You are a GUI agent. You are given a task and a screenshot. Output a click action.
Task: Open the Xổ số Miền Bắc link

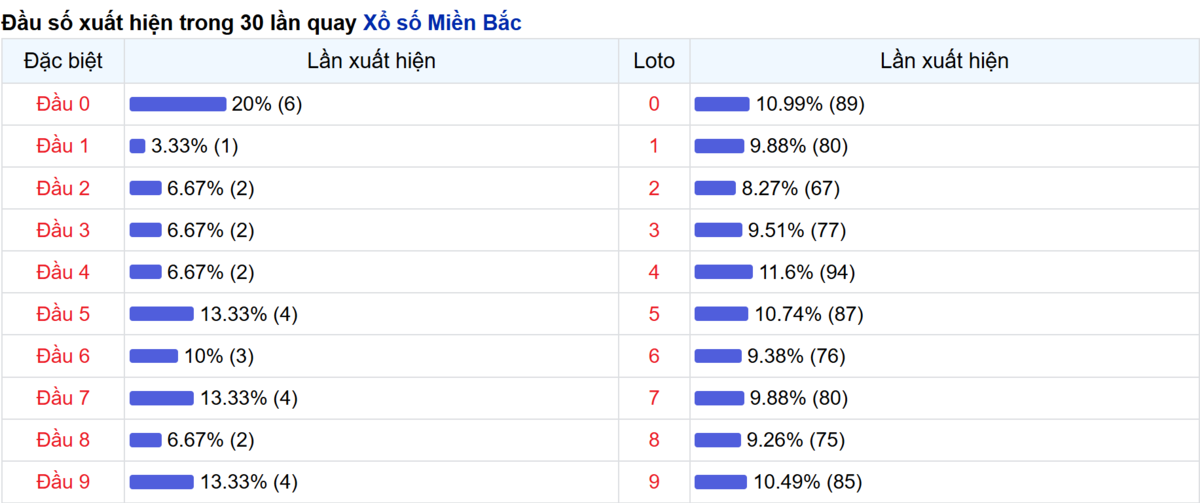[x=441, y=22]
